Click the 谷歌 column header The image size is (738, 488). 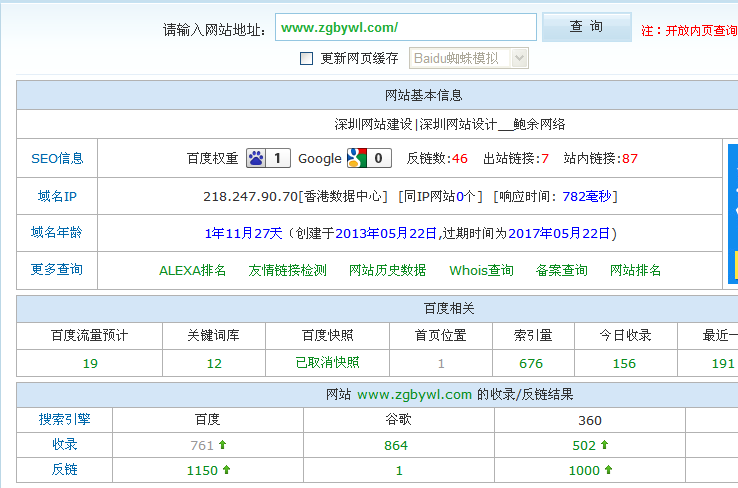[398, 419]
